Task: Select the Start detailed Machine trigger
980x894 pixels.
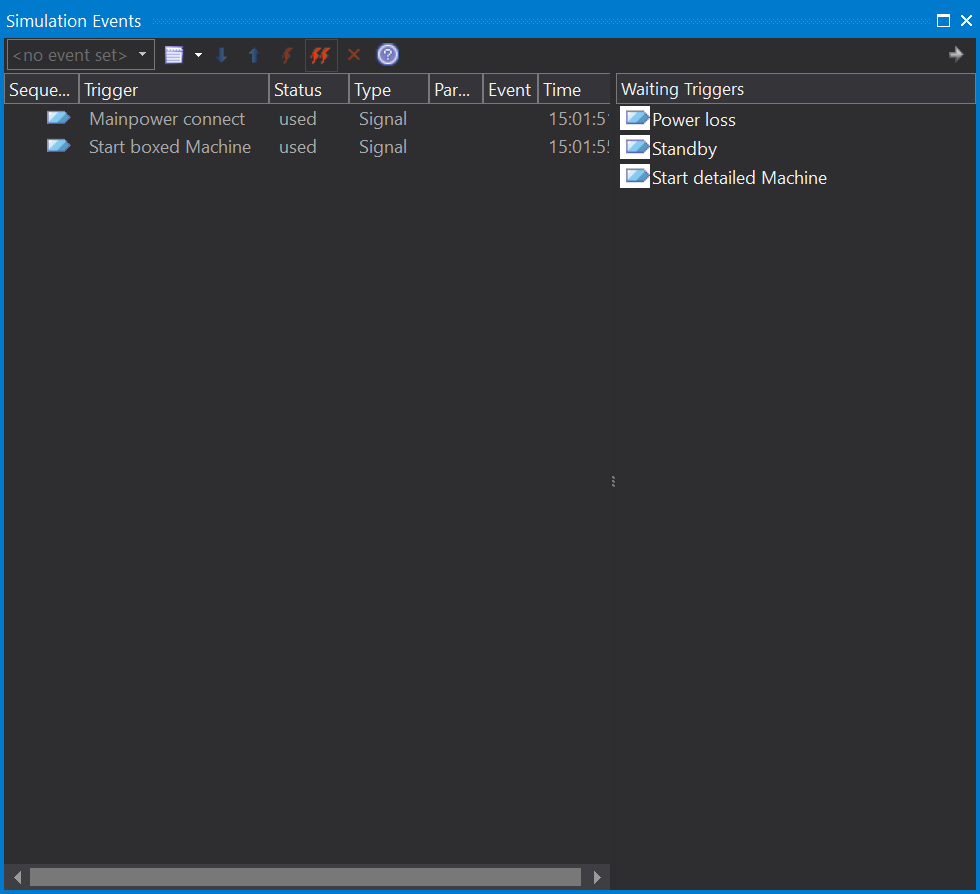Action: coord(739,178)
